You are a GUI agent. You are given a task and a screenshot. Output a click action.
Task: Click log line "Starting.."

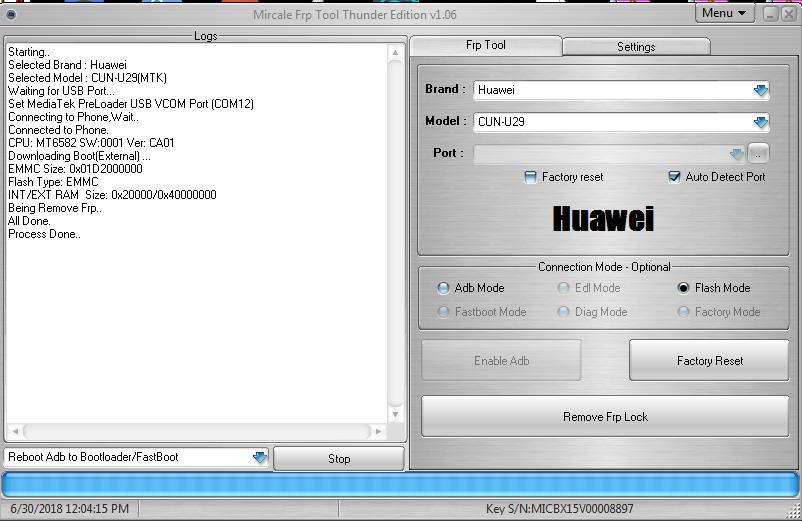click(x=29, y=52)
